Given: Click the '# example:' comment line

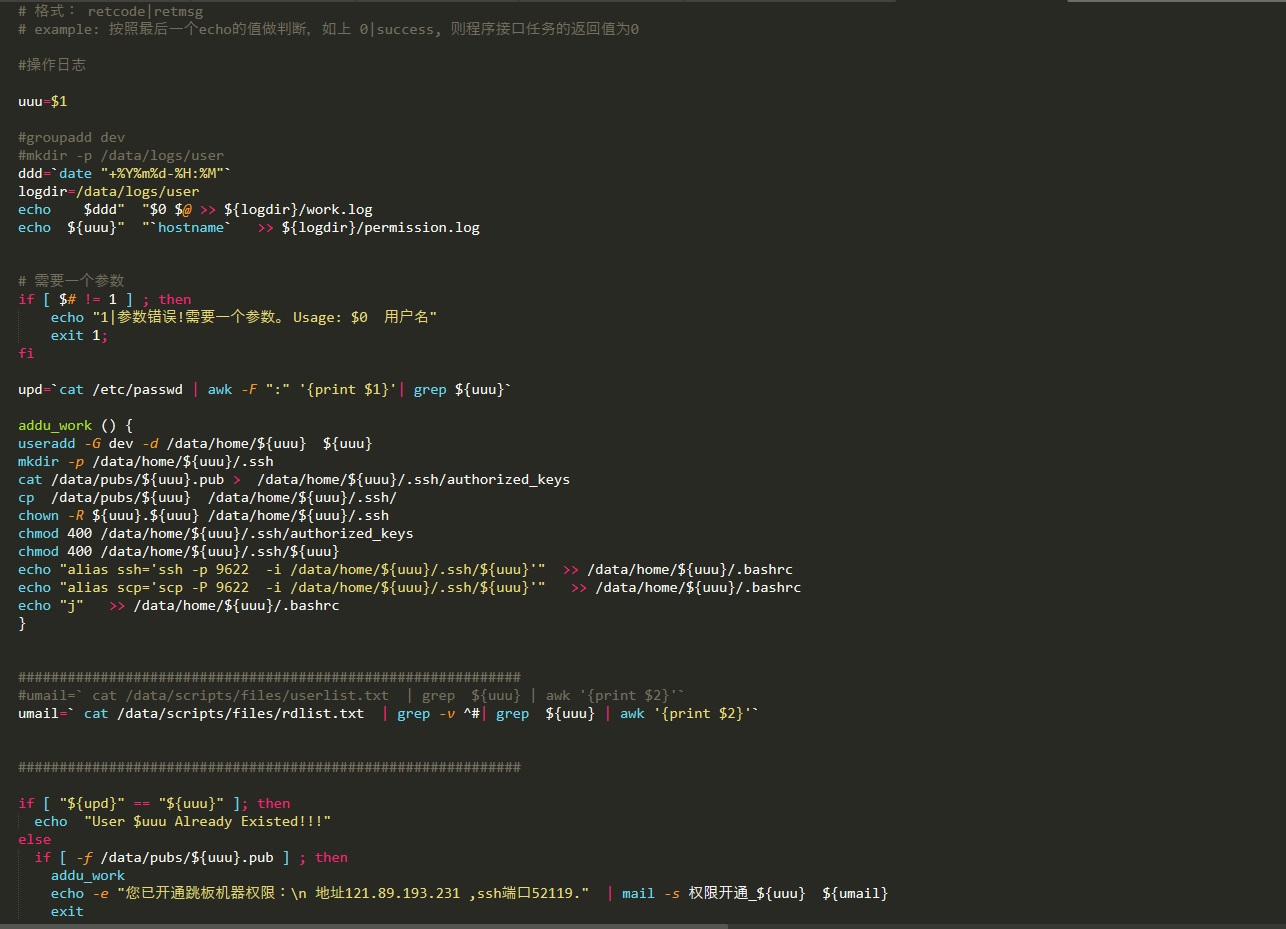Looking at the screenshot, I should [x=328, y=29].
